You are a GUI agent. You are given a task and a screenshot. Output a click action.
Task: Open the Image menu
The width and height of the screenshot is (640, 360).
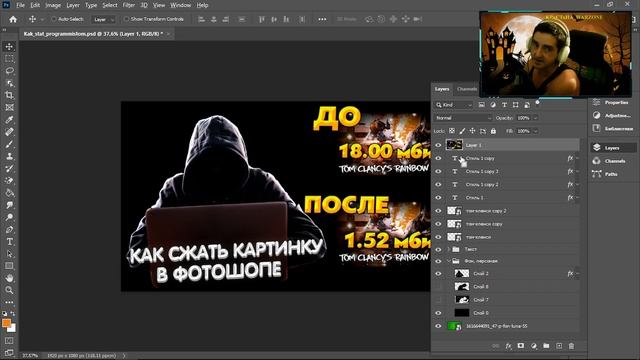click(x=53, y=5)
